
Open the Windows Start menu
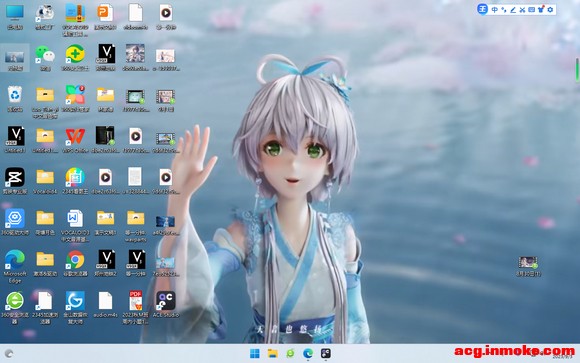point(255,353)
